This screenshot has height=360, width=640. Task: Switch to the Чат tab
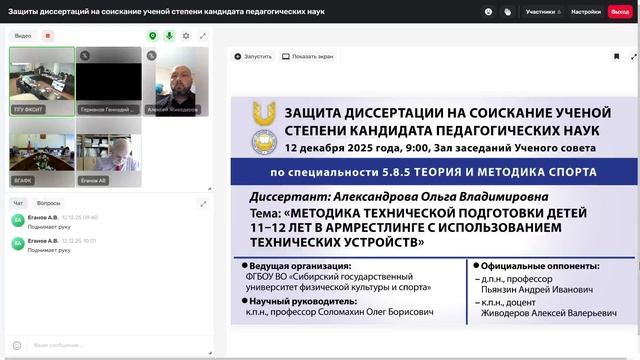click(x=18, y=203)
